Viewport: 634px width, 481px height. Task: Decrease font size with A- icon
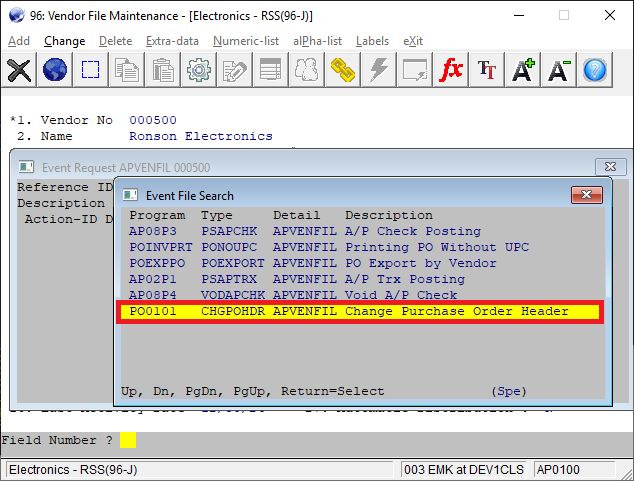(x=559, y=70)
